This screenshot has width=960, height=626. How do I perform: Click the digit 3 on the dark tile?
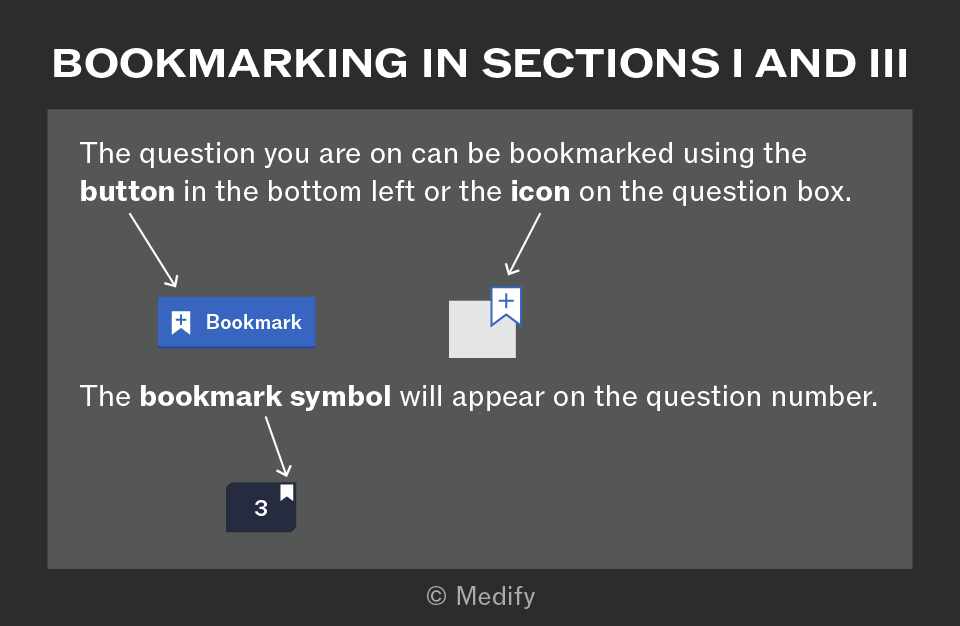click(261, 508)
